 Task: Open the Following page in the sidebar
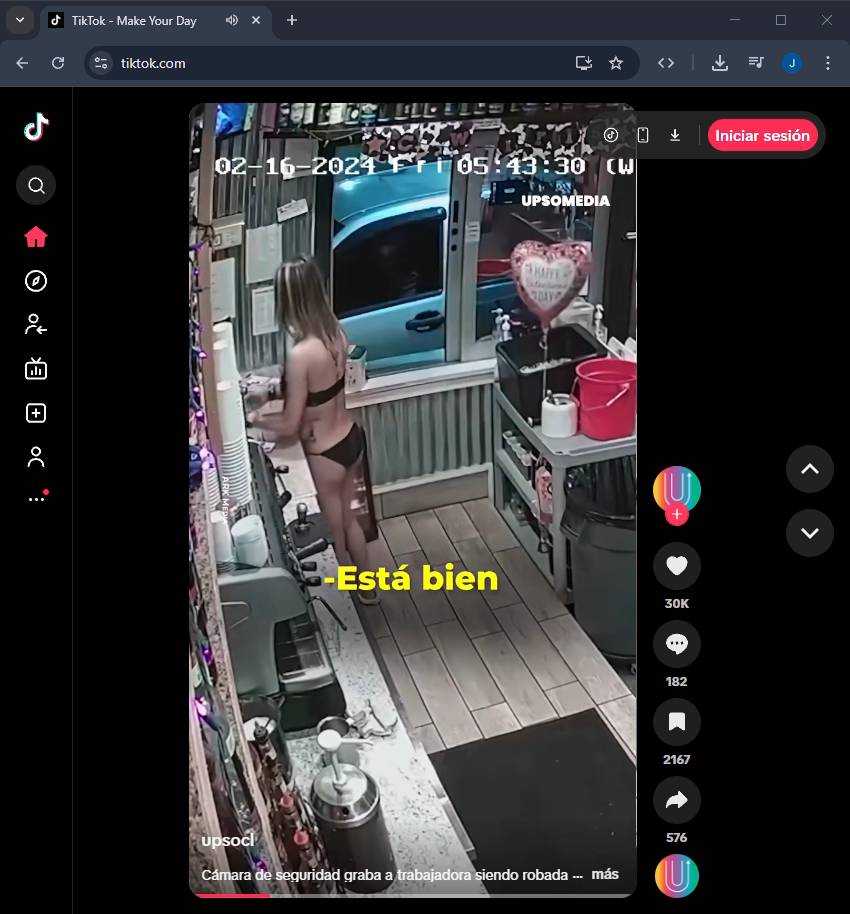pyautogui.click(x=36, y=324)
